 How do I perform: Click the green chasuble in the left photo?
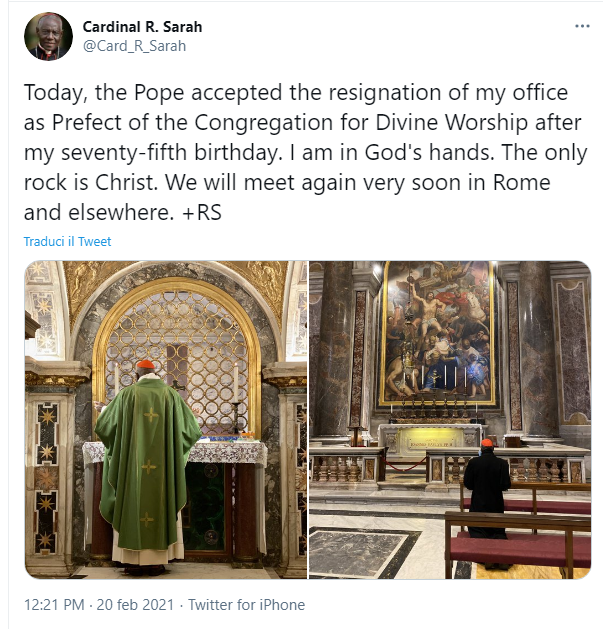coord(148,461)
